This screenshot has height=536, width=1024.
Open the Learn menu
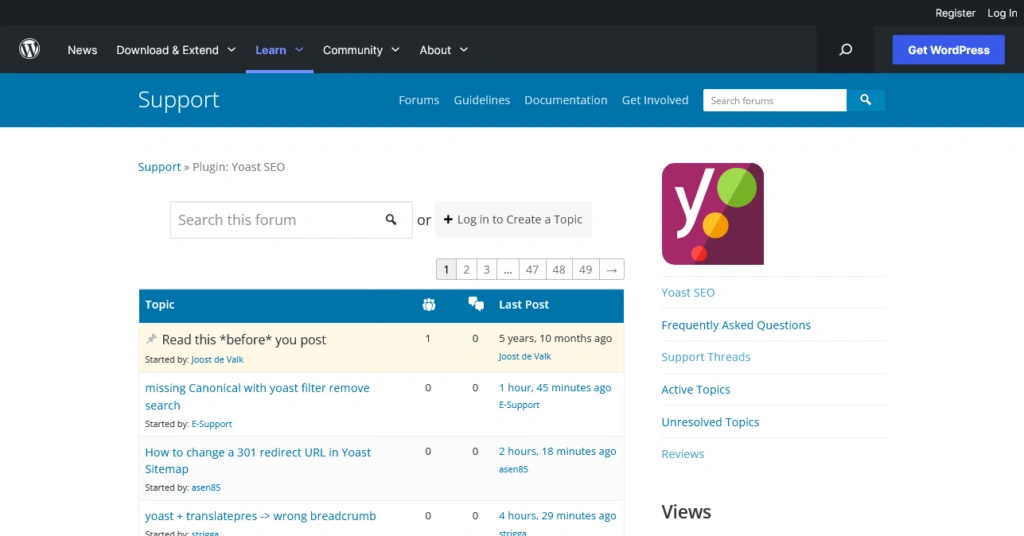point(279,50)
